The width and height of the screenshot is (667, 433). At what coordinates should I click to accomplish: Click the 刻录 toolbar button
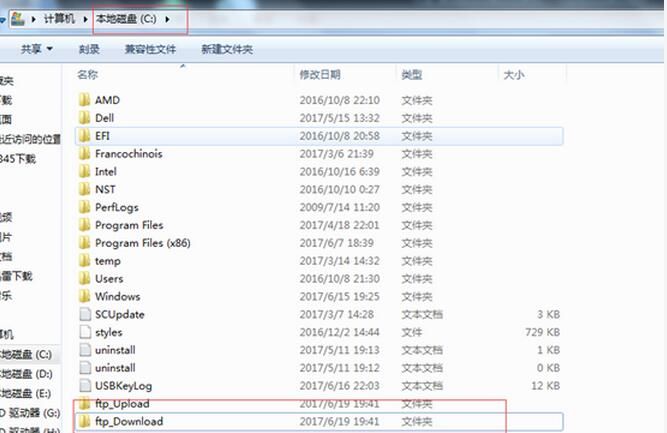89,49
